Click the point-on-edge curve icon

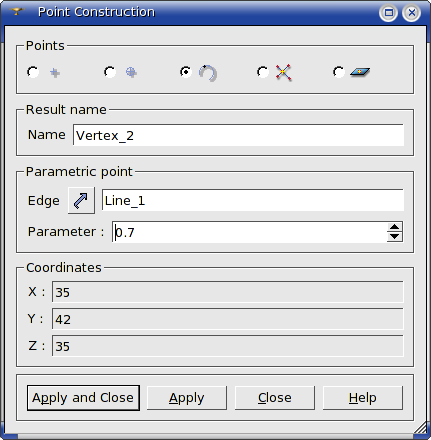tap(208, 73)
